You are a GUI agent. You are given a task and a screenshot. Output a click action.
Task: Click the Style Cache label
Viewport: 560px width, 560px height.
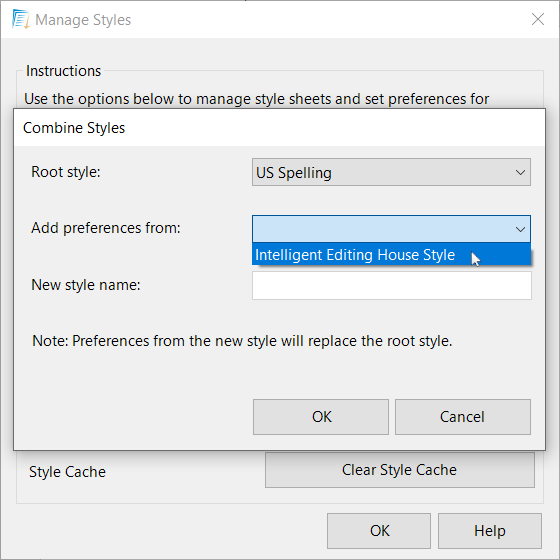[67, 472]
